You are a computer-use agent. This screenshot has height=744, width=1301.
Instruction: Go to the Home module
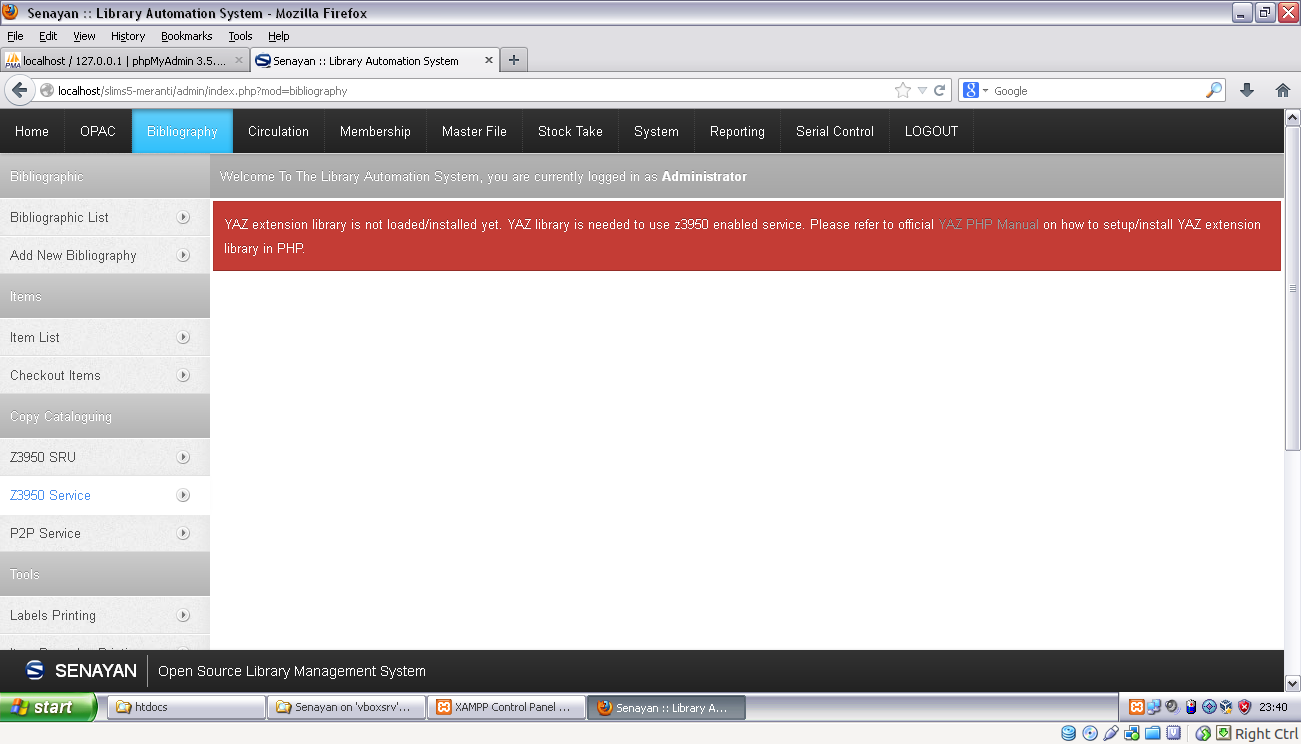[x=32, y=131]
